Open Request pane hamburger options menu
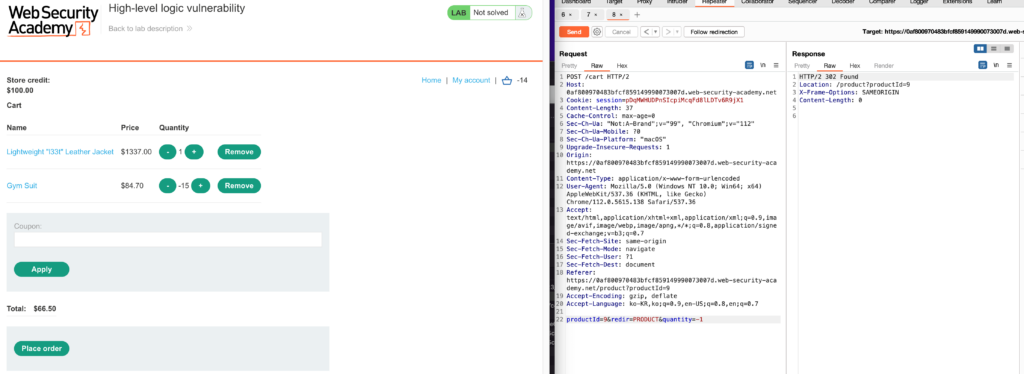 (x=776, y=65)
